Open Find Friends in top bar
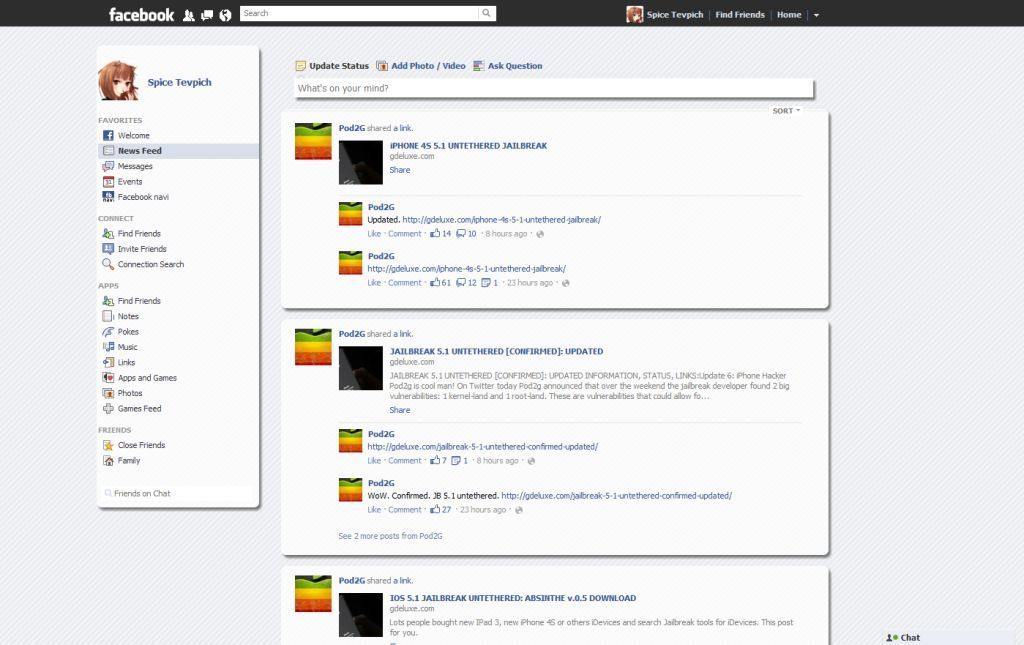 (740, 14)
